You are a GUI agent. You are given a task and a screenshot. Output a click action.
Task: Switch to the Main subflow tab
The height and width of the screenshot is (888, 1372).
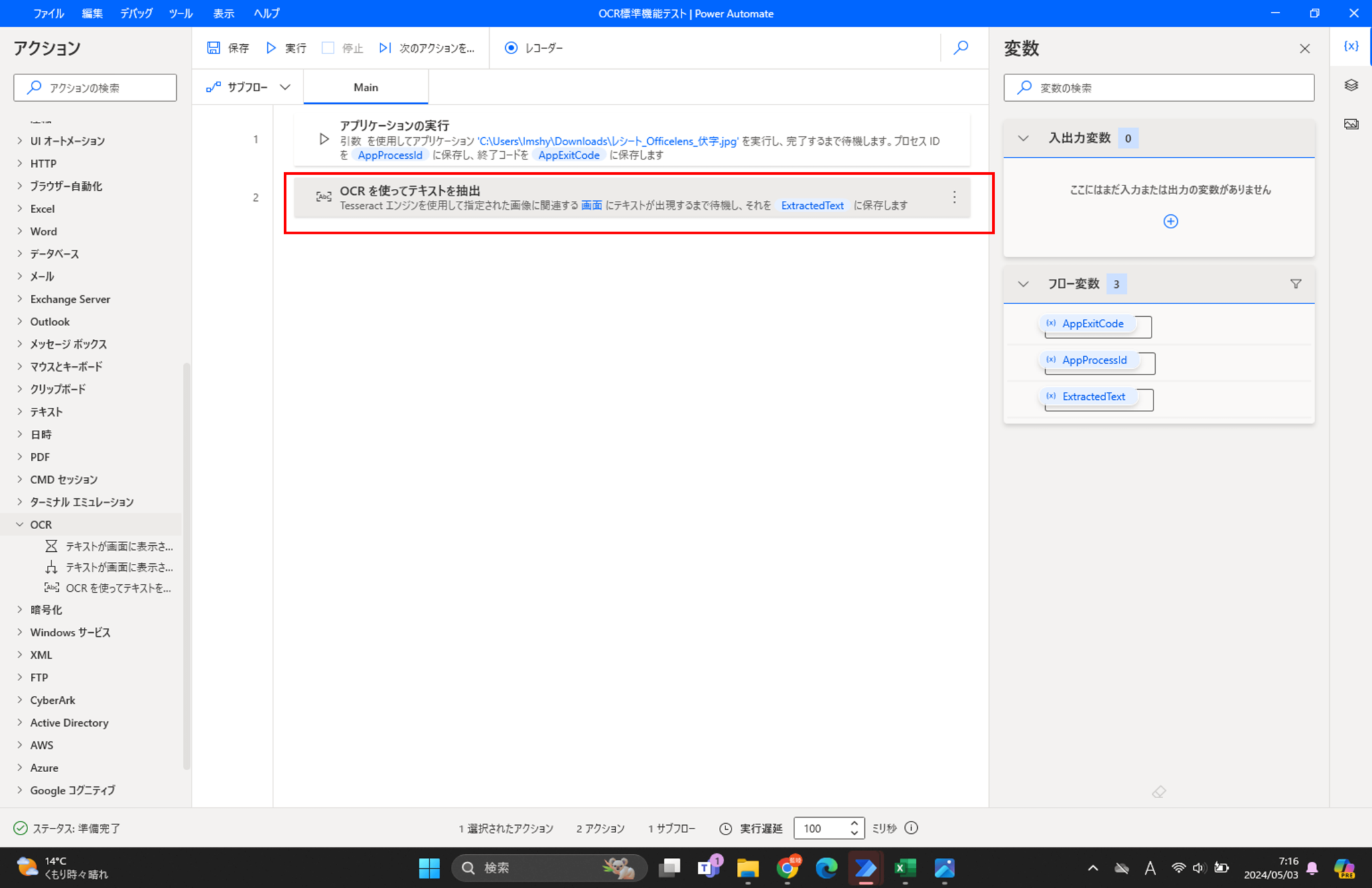(365, 86)
